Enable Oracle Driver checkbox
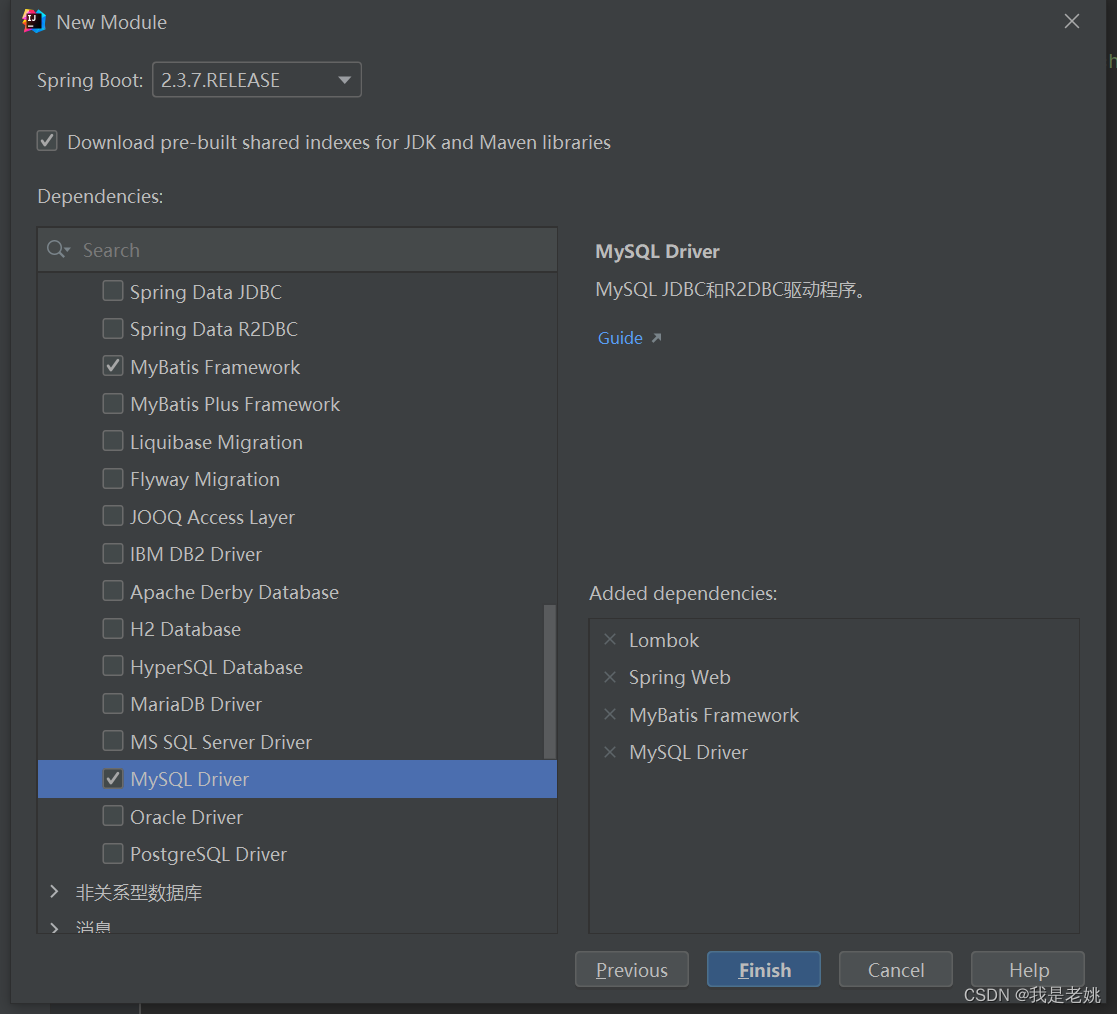 tap(113, 816)
